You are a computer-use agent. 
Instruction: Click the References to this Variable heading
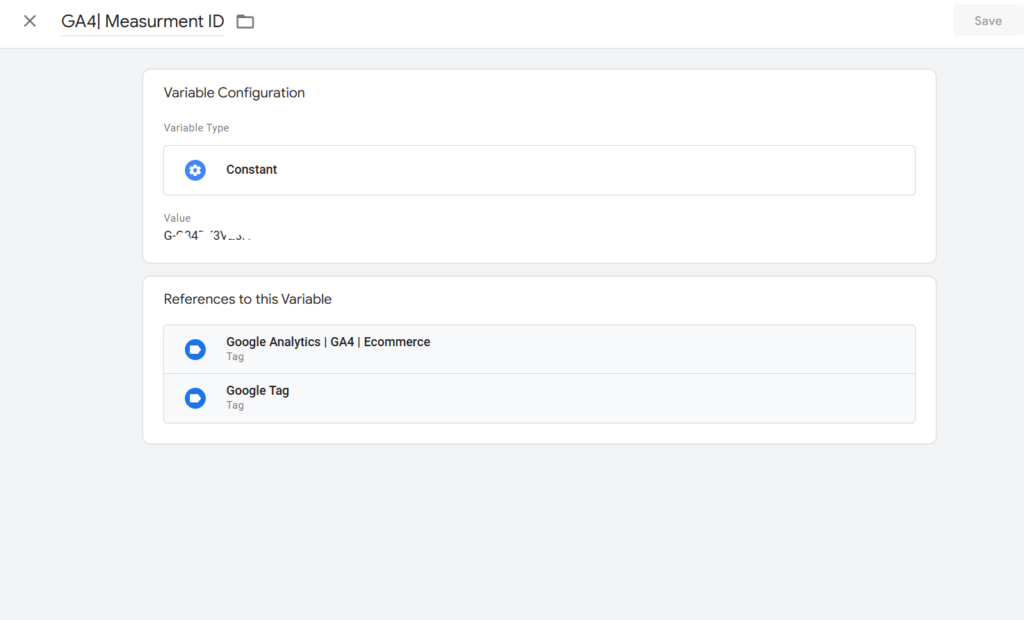(248, 299)
